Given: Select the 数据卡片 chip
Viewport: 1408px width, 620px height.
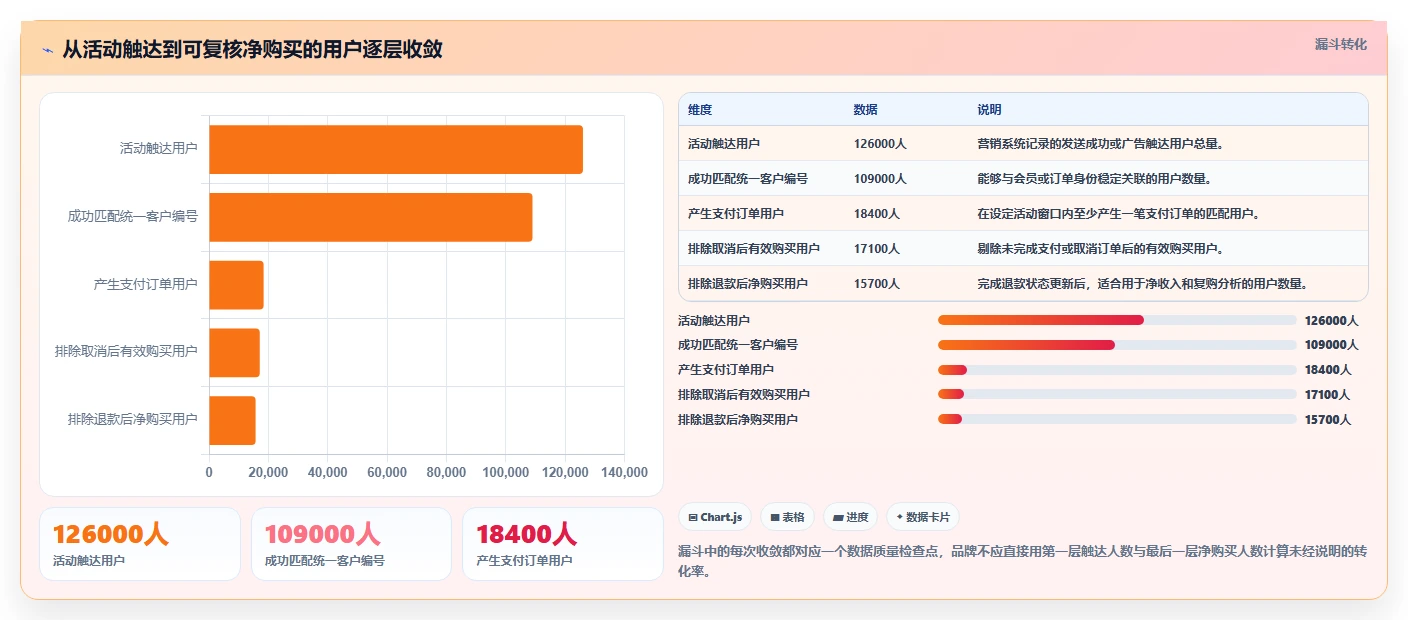Looking at the screenshot, I should [923, 517].
